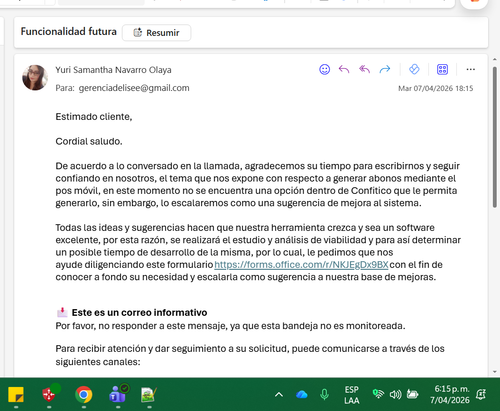Click the Funcionalidad futura subject title
Viewport: 500px width, 411px height.
69,32
